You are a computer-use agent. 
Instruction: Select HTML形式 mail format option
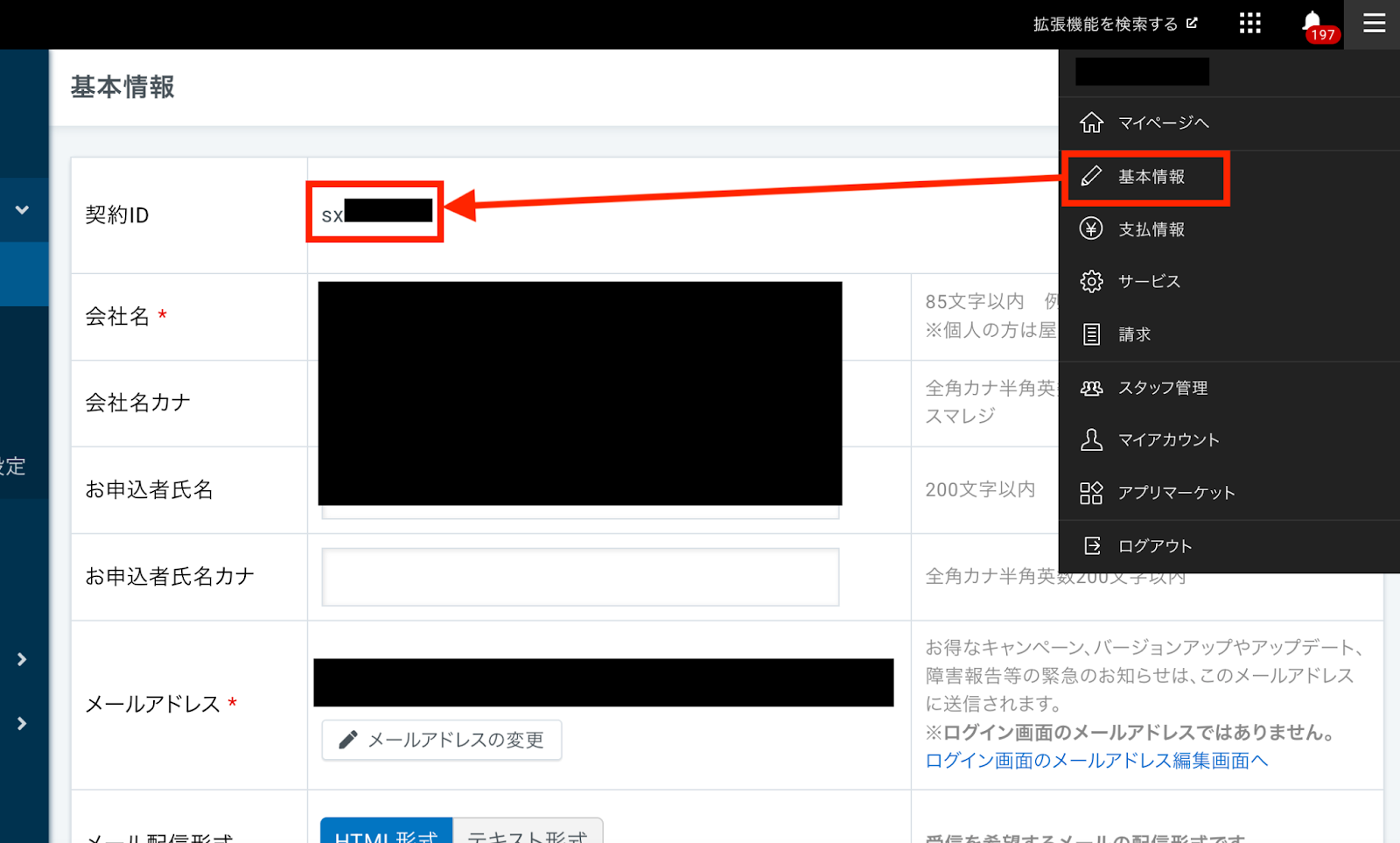387,831
